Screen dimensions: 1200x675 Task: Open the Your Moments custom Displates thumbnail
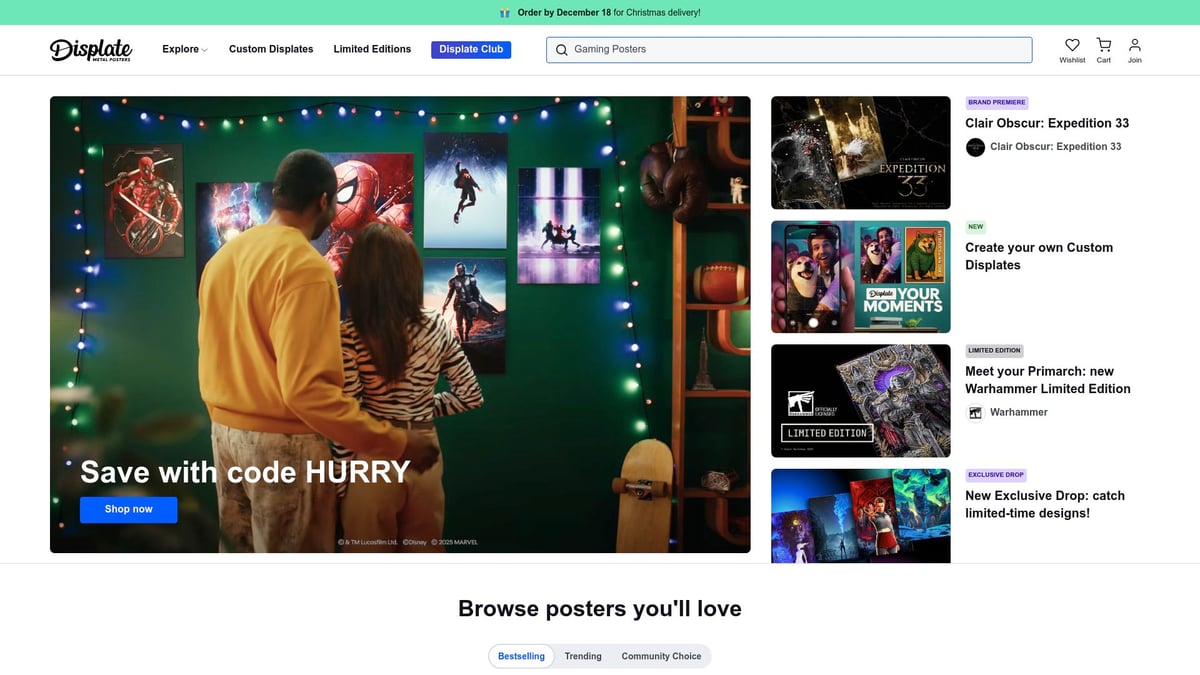coord(861,277)
